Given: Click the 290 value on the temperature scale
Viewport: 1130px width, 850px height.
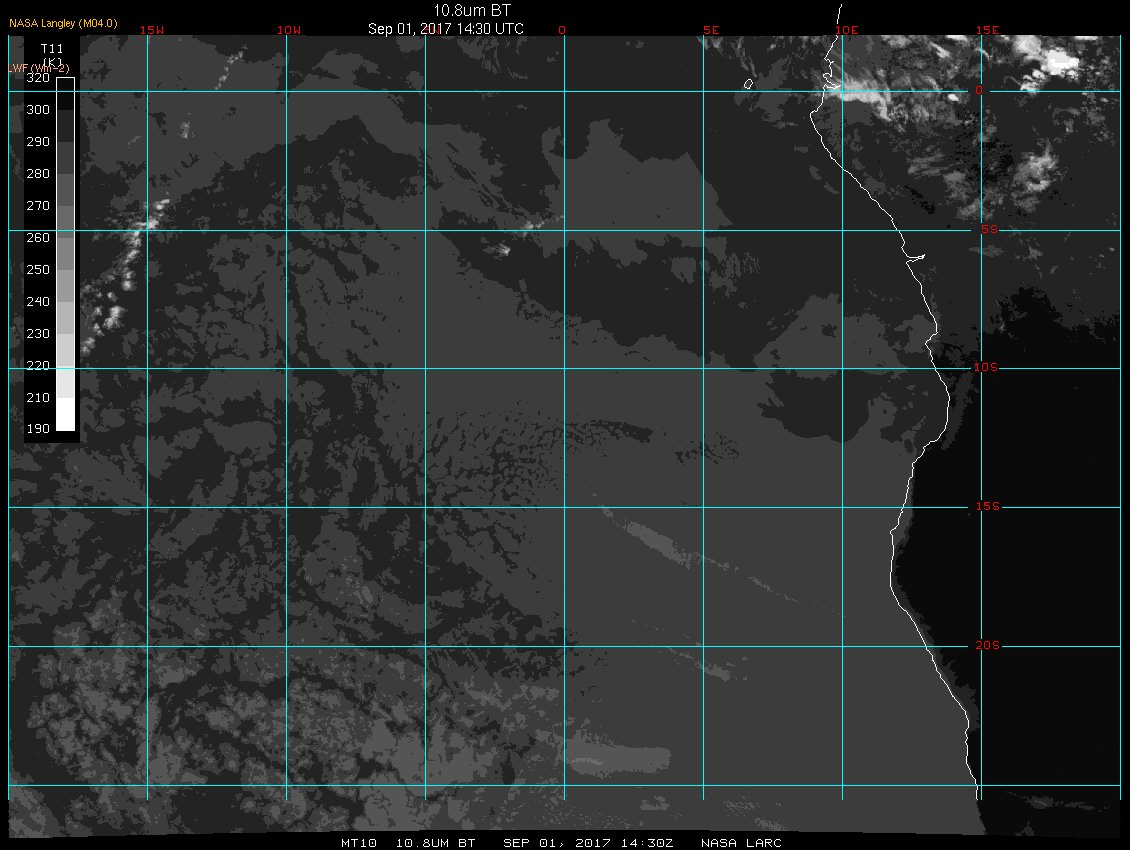Looking at the screenshot, I should click(x=38, y=142).
